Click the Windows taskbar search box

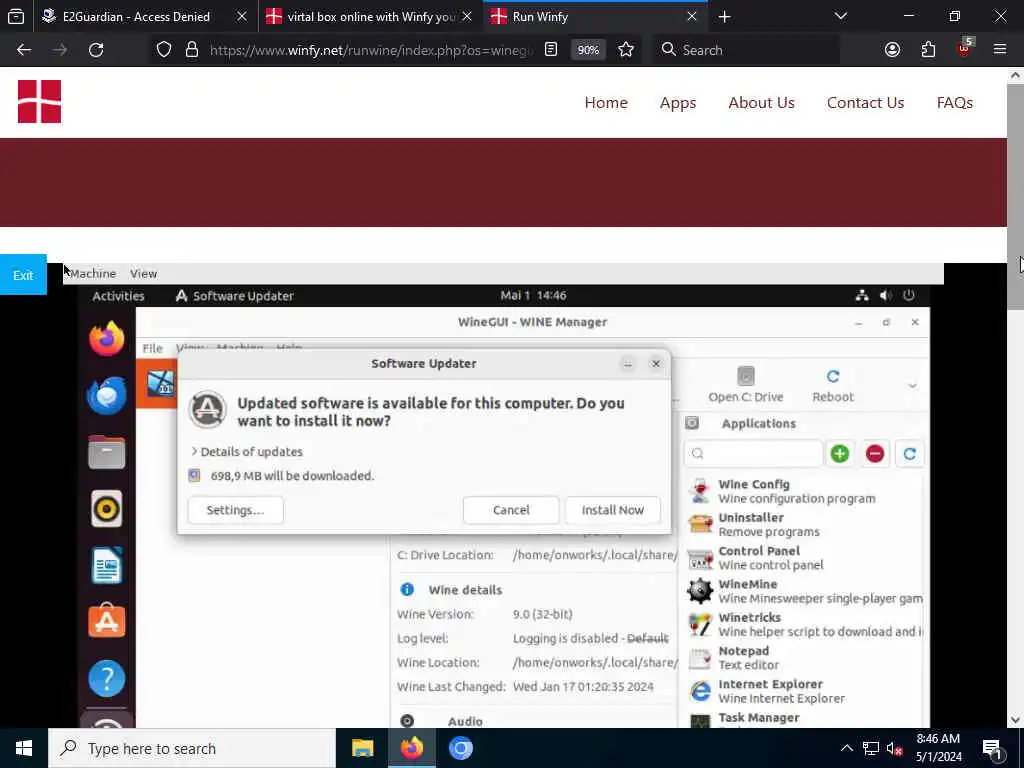coord(191,748)
